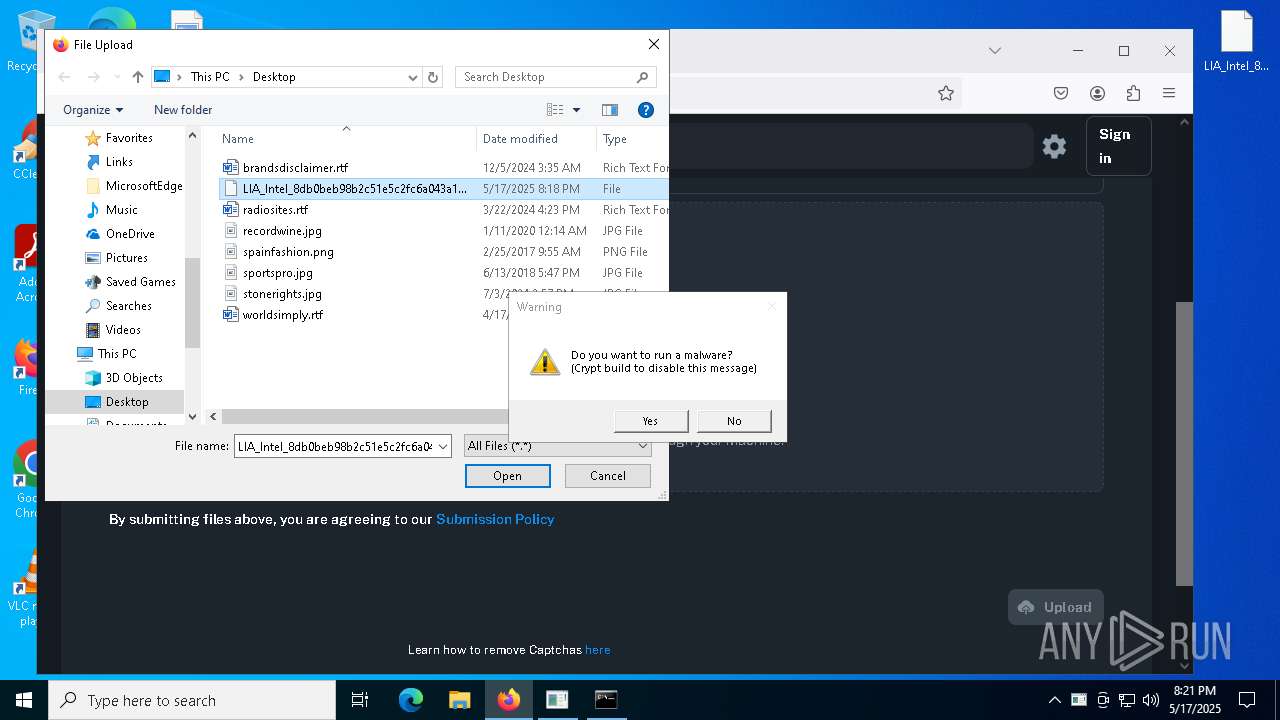The height and width of the screenshot is (720, 1280).
Task: Select brandsdisclaimer.rtf file
Action: click(295, 168)
